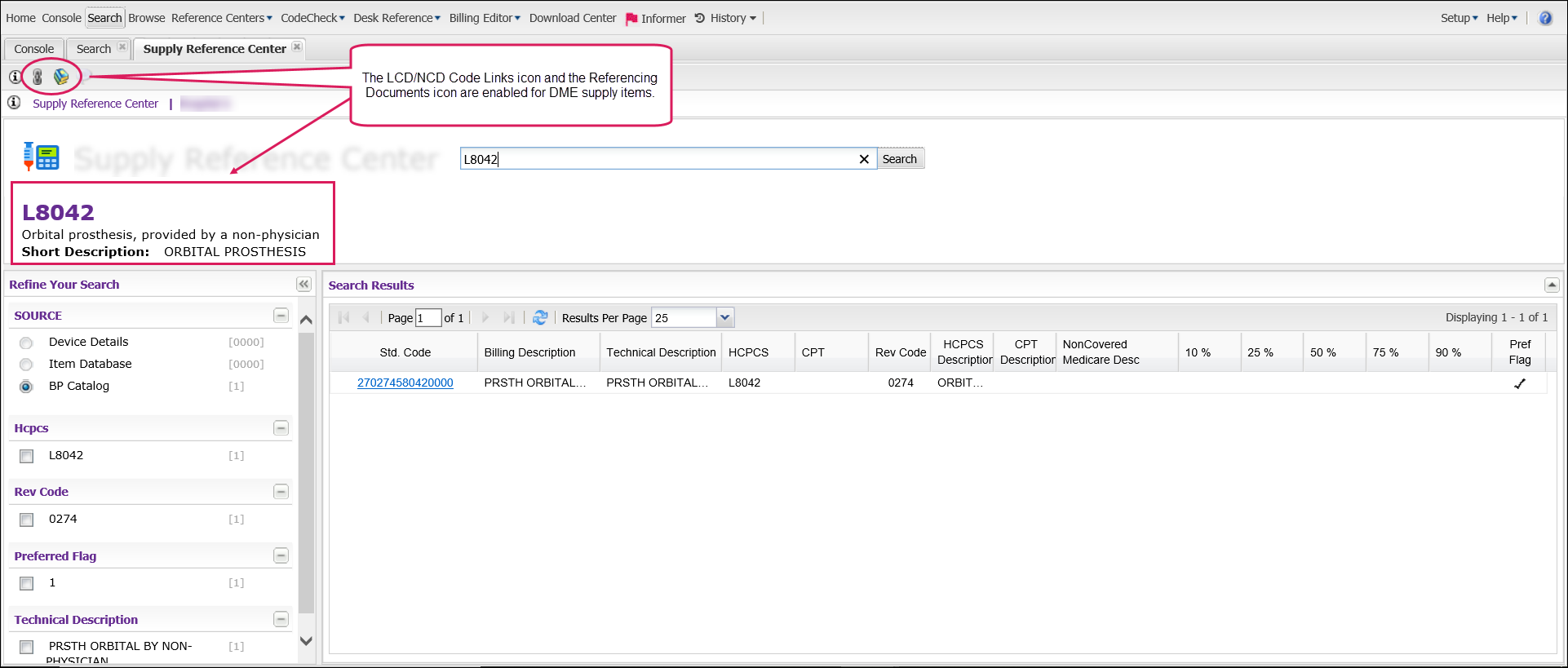Open the Results Per Page dropdown
This screenshot has height=668, width=1568.
pyautogui.click(x=724, y=317)
